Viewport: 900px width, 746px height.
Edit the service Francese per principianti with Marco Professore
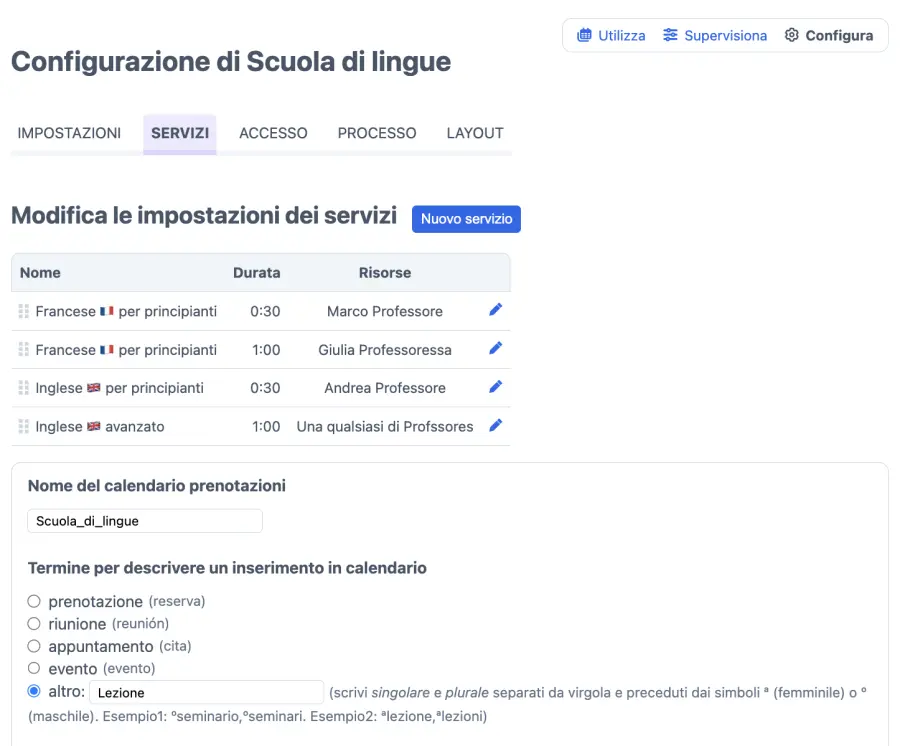coord(495,310)
